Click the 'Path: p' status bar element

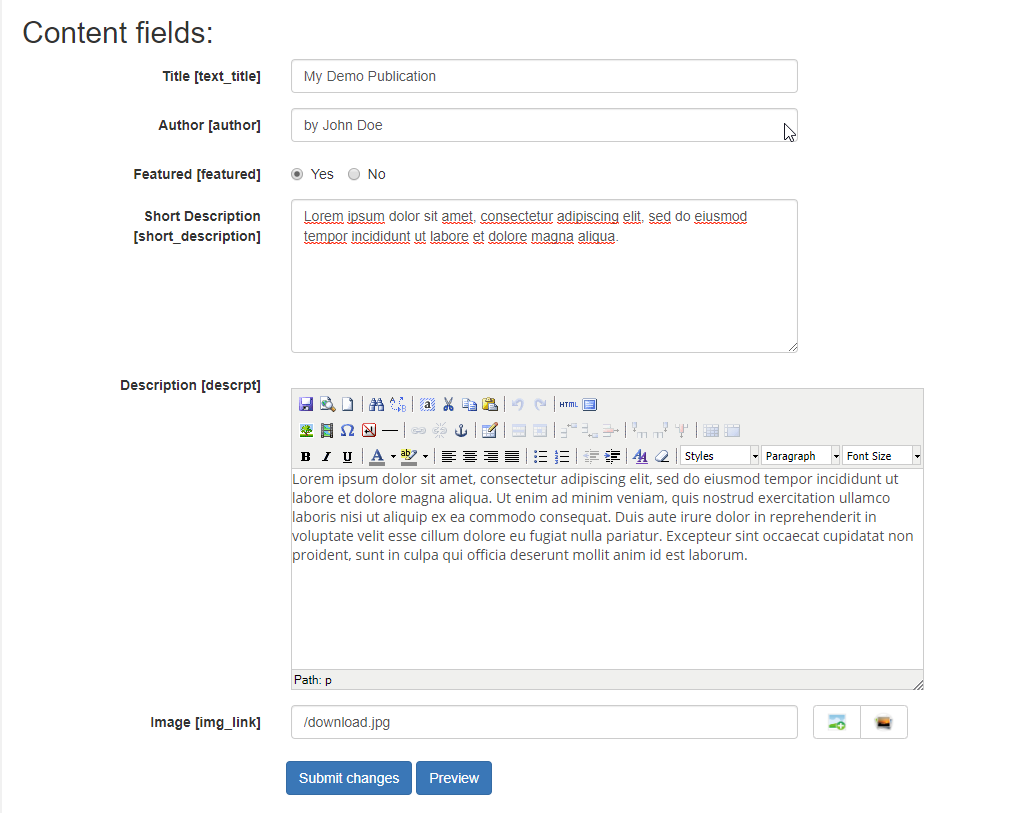[x=313, y=680]
